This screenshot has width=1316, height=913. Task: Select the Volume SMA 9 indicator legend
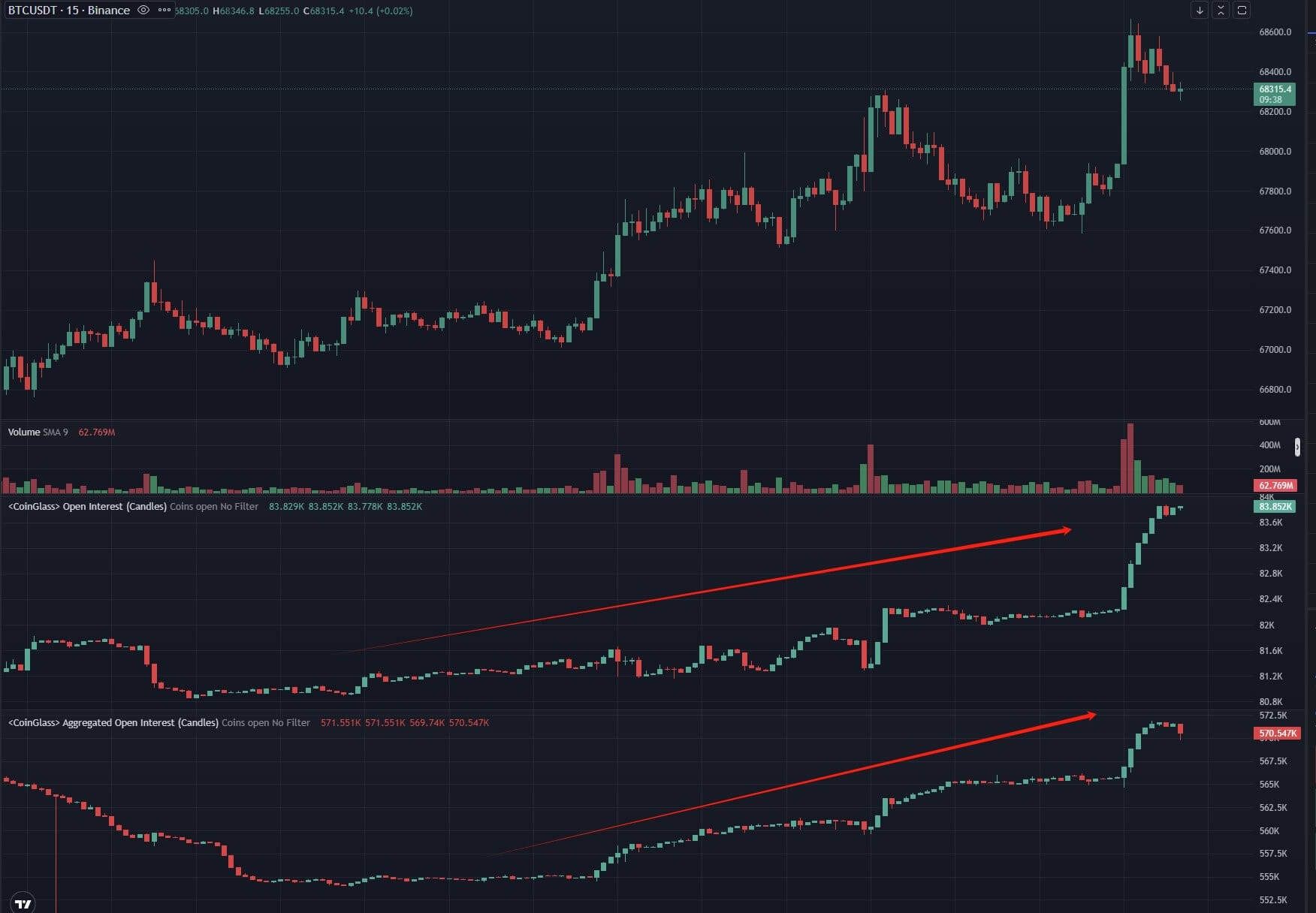pos(38,432)
